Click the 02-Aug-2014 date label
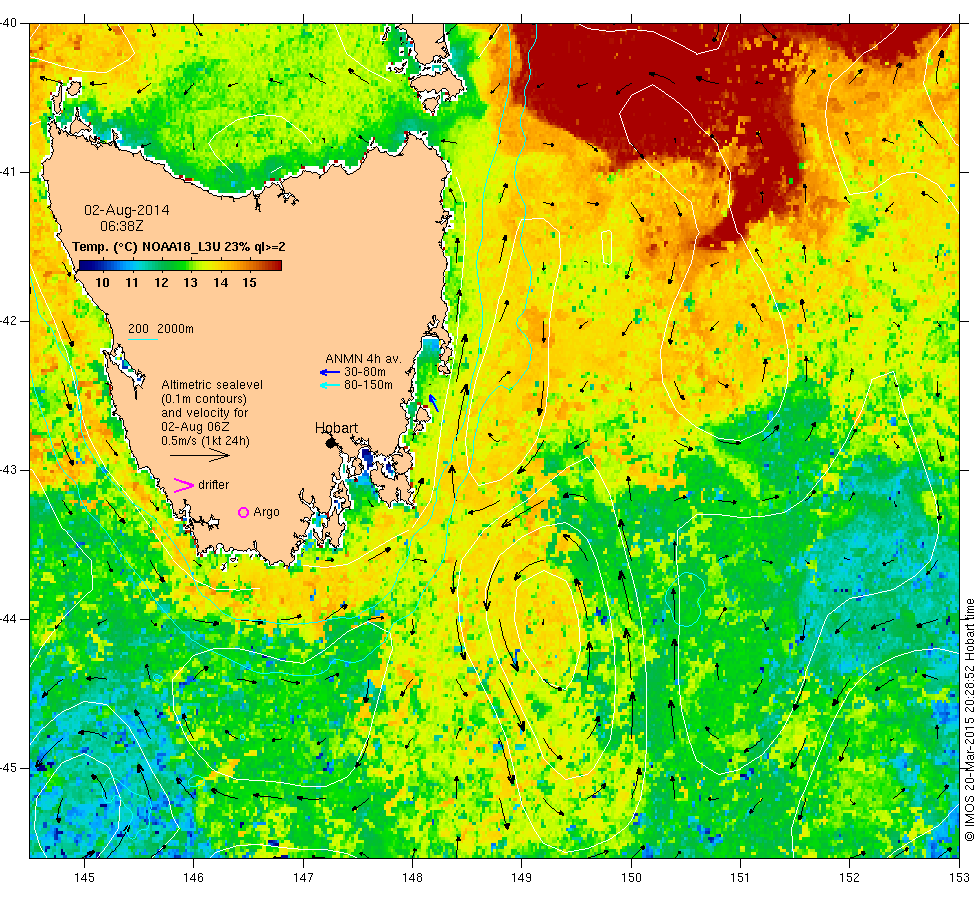This screenshot has width=980, height=900. click(x=127, y=210)
